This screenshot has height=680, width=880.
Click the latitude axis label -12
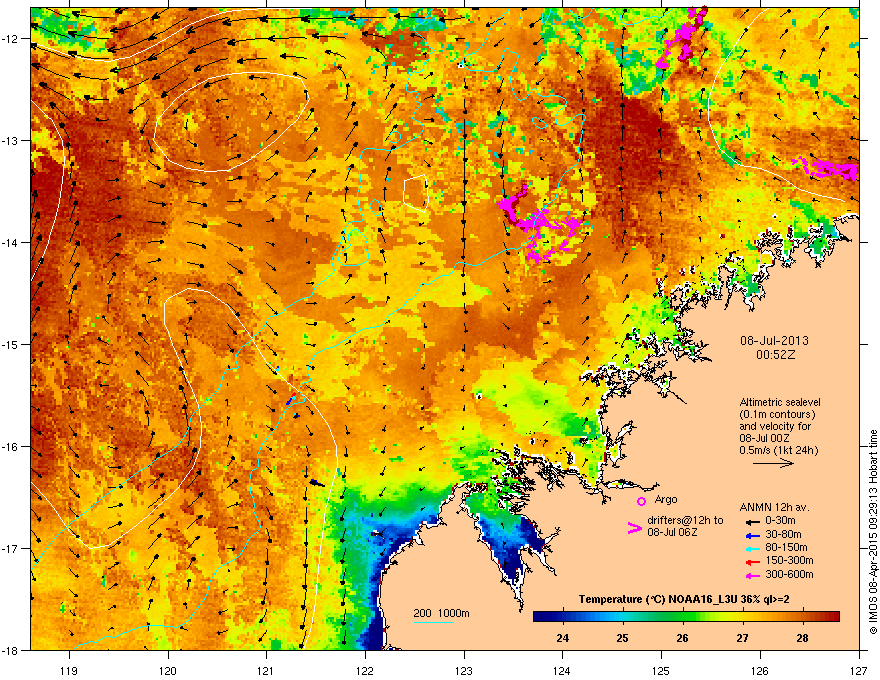(11, 39)
